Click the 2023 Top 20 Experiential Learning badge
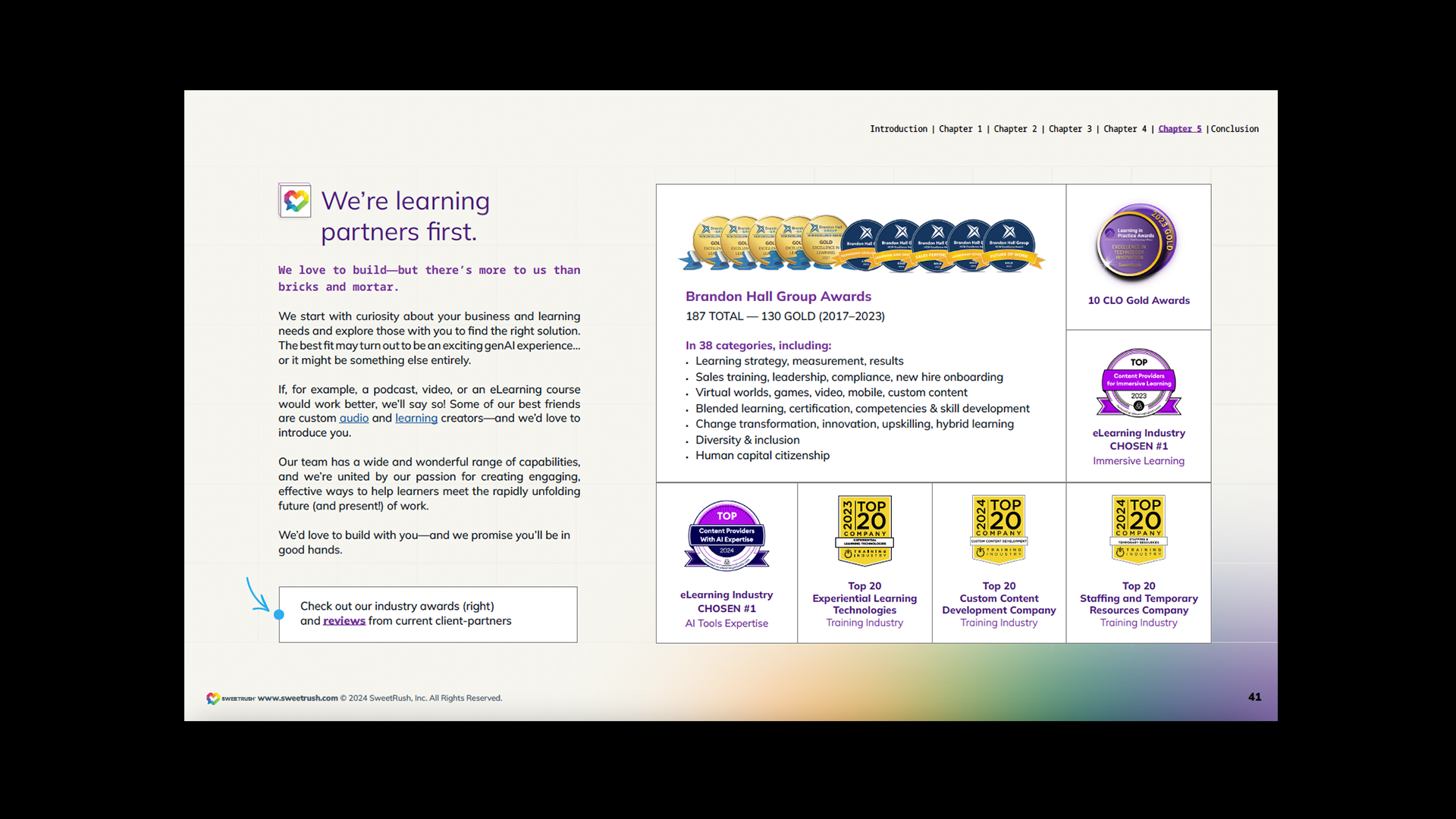This screenshot has height=819, width=1456. (864, 530)
